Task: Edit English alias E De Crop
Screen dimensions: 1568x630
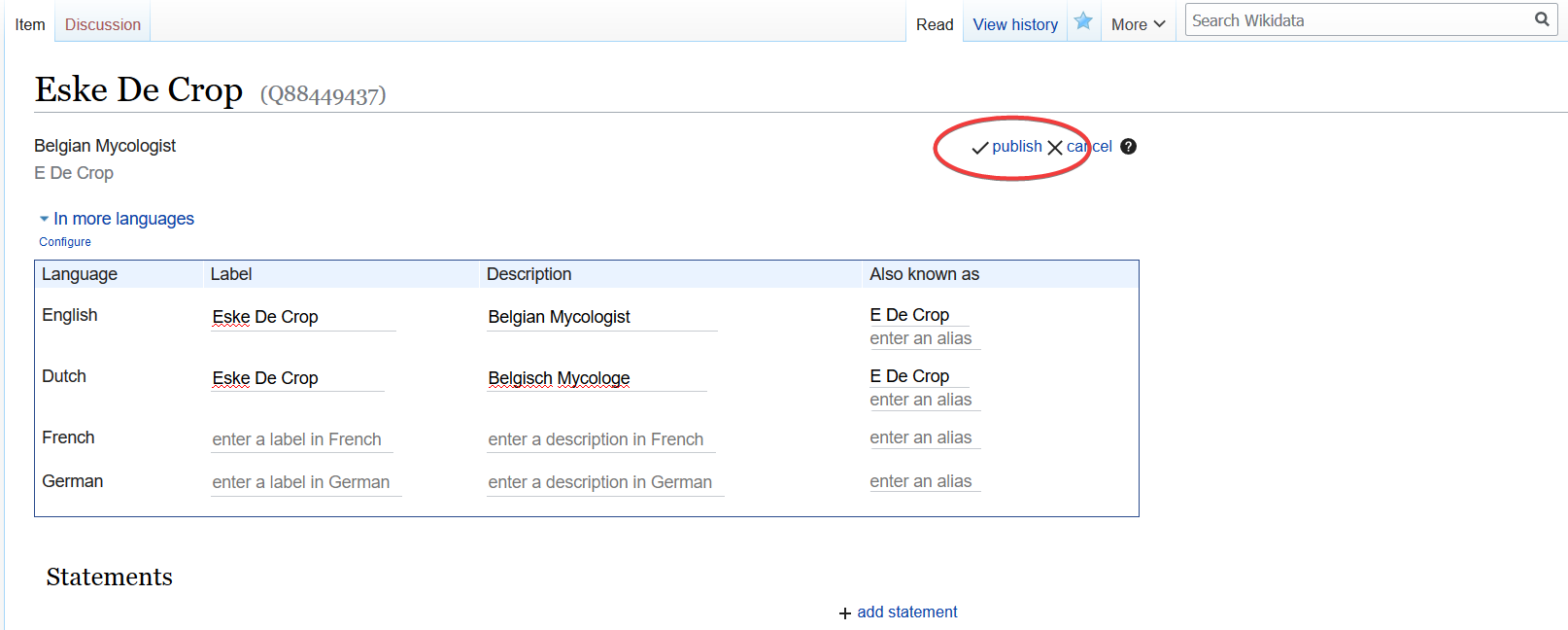Action: coord(919,315)
